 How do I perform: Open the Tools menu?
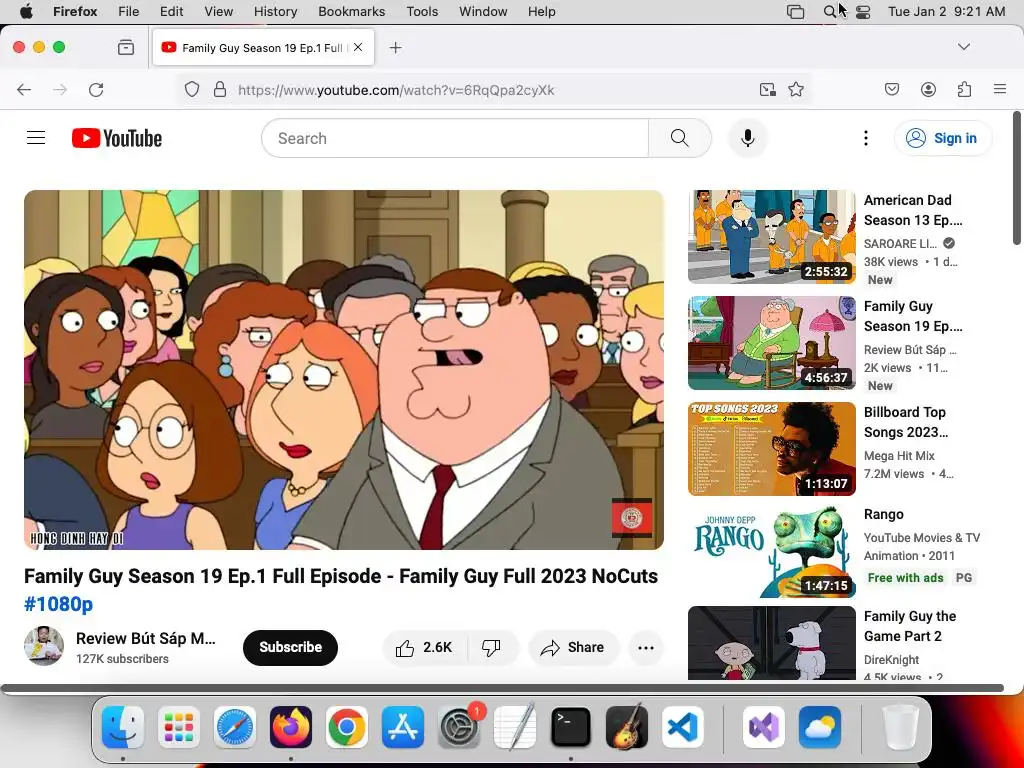[422, 12]
